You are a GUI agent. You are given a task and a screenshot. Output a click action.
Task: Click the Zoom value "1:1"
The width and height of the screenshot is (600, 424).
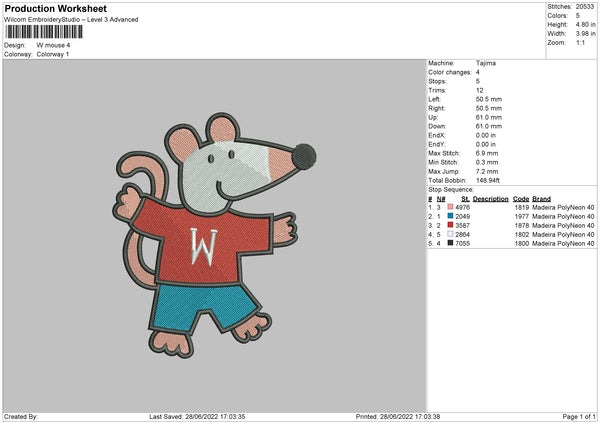(x=580, y=42)
